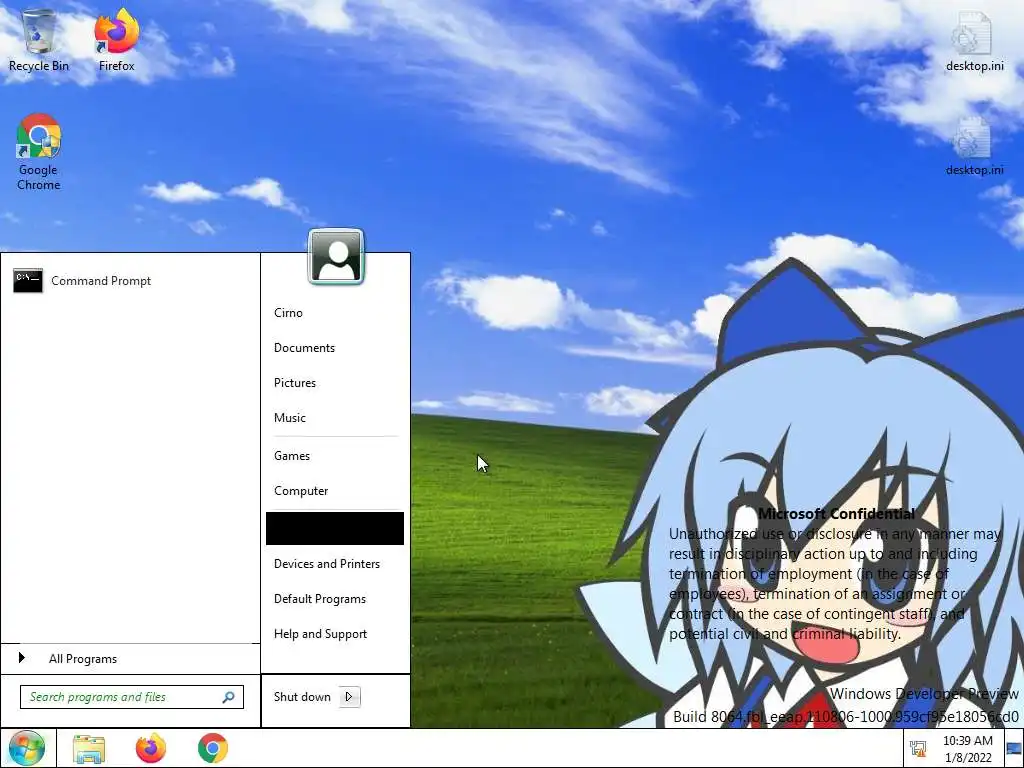Open the Recycle Bin desktop icon
Viewport: 1024px width, 768px height.
pyautogui.click(x=39, y=40)
